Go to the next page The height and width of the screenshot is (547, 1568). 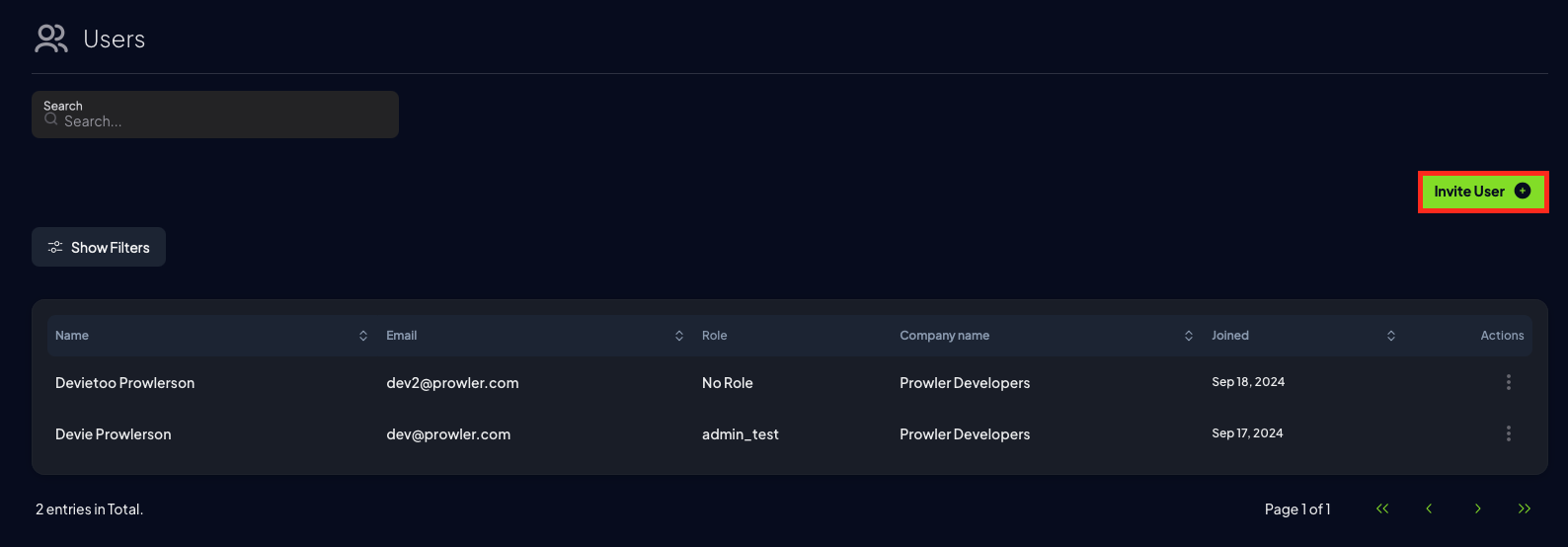[1477, 508]
